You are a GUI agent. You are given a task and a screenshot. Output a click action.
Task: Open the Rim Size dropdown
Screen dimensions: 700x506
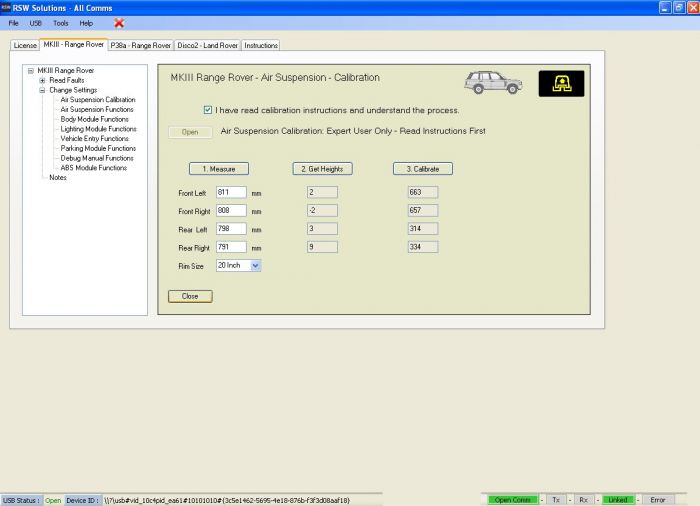[x=255, y=266]
